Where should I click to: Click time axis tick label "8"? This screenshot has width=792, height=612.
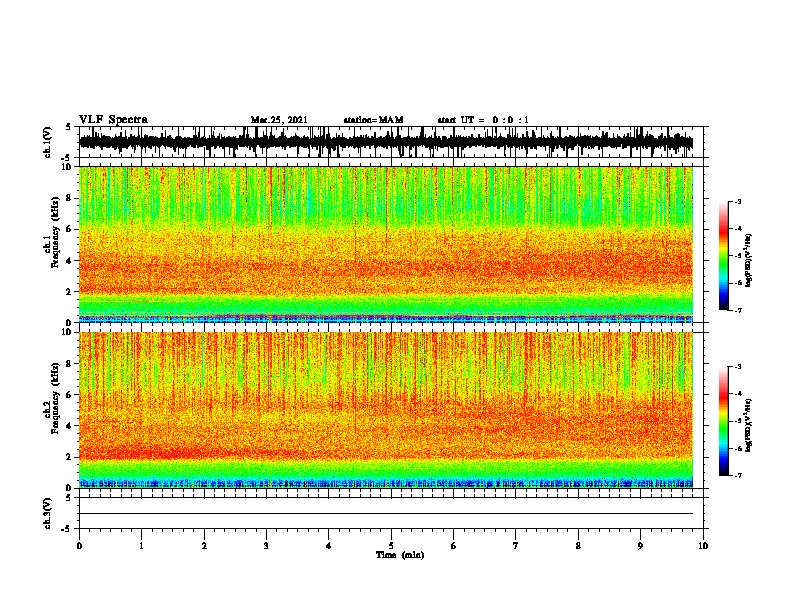pyautogui.click(x=578, y=546)
